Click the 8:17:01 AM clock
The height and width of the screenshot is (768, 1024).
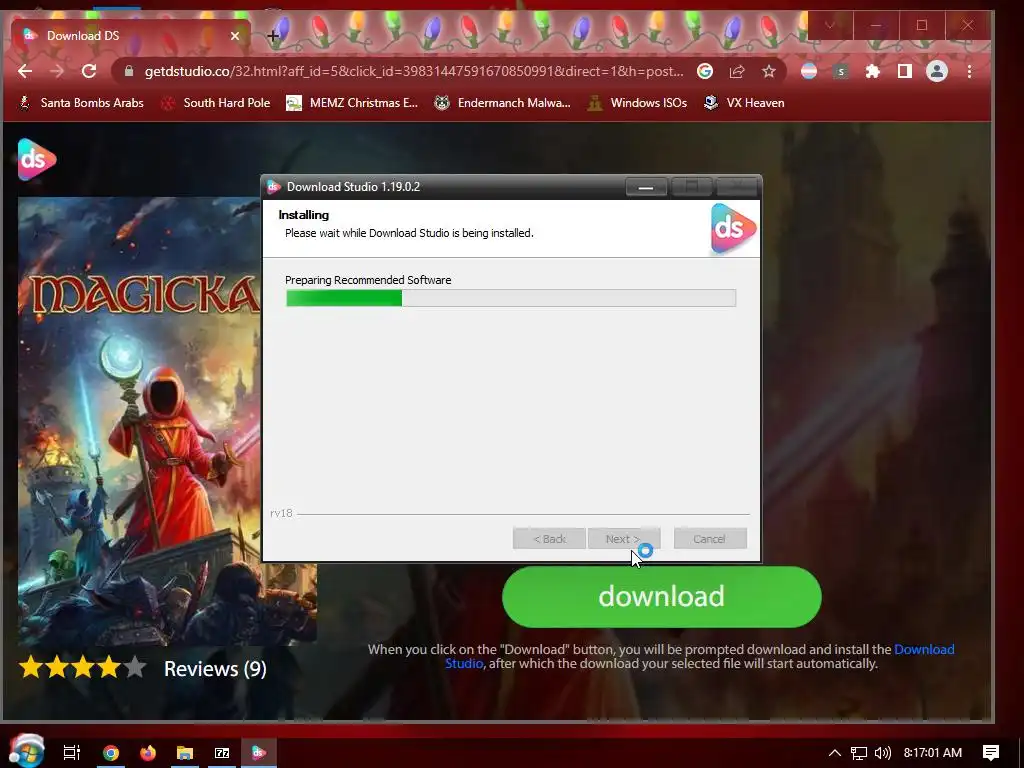(933, 753)
